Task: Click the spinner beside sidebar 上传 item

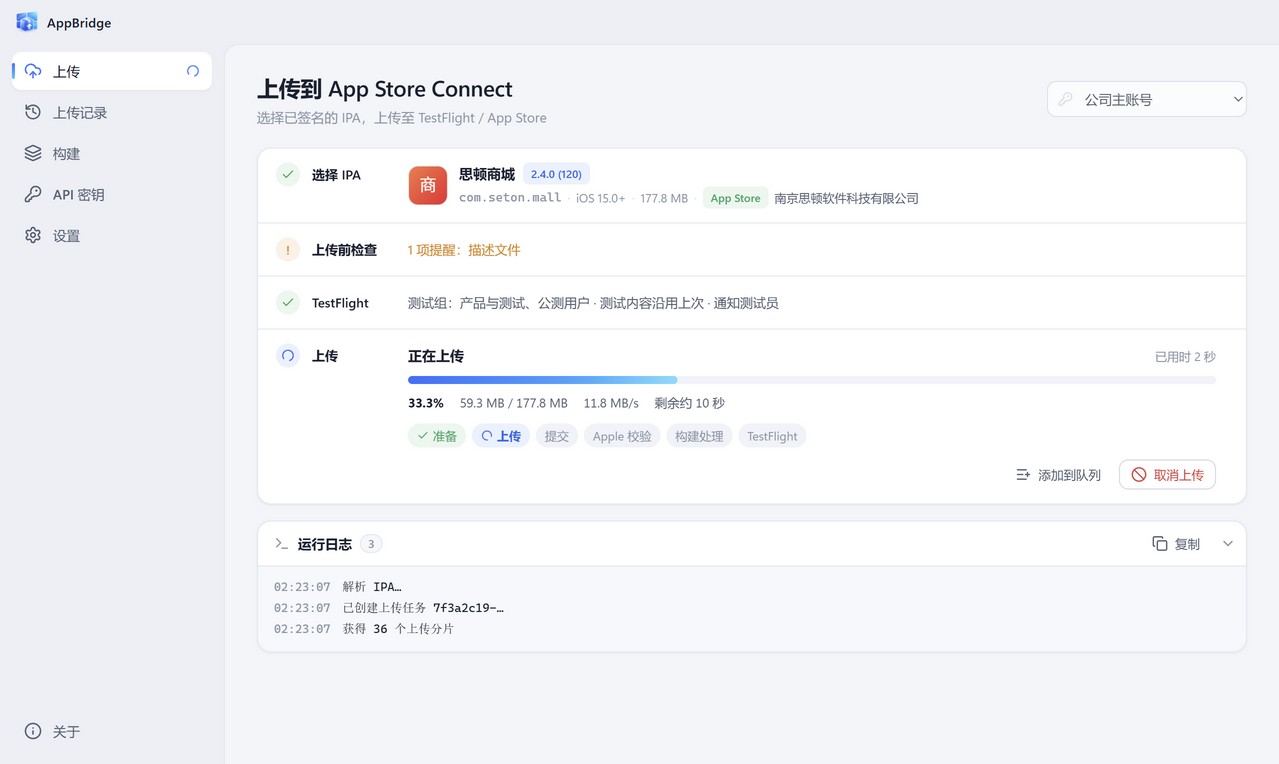Action: click(193, 71)
